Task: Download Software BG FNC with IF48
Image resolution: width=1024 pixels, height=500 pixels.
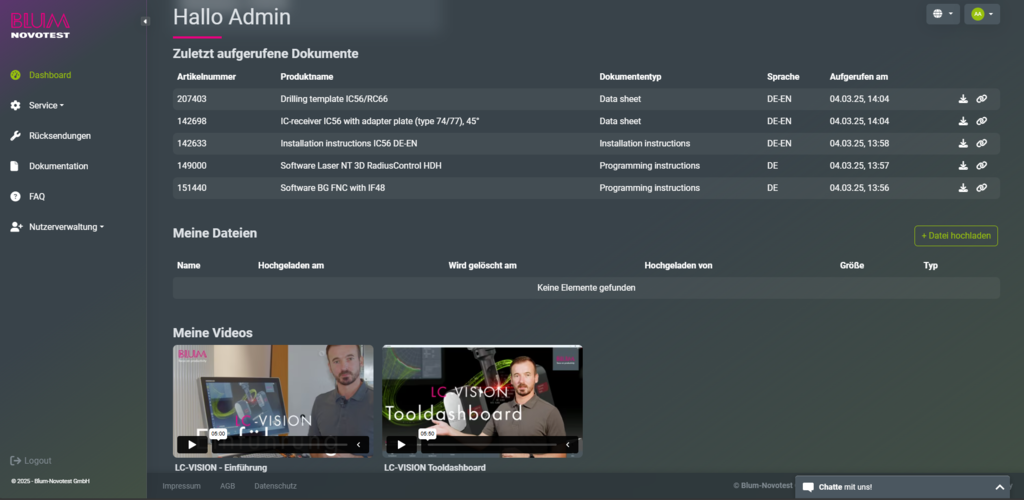Action: (963, 188)
